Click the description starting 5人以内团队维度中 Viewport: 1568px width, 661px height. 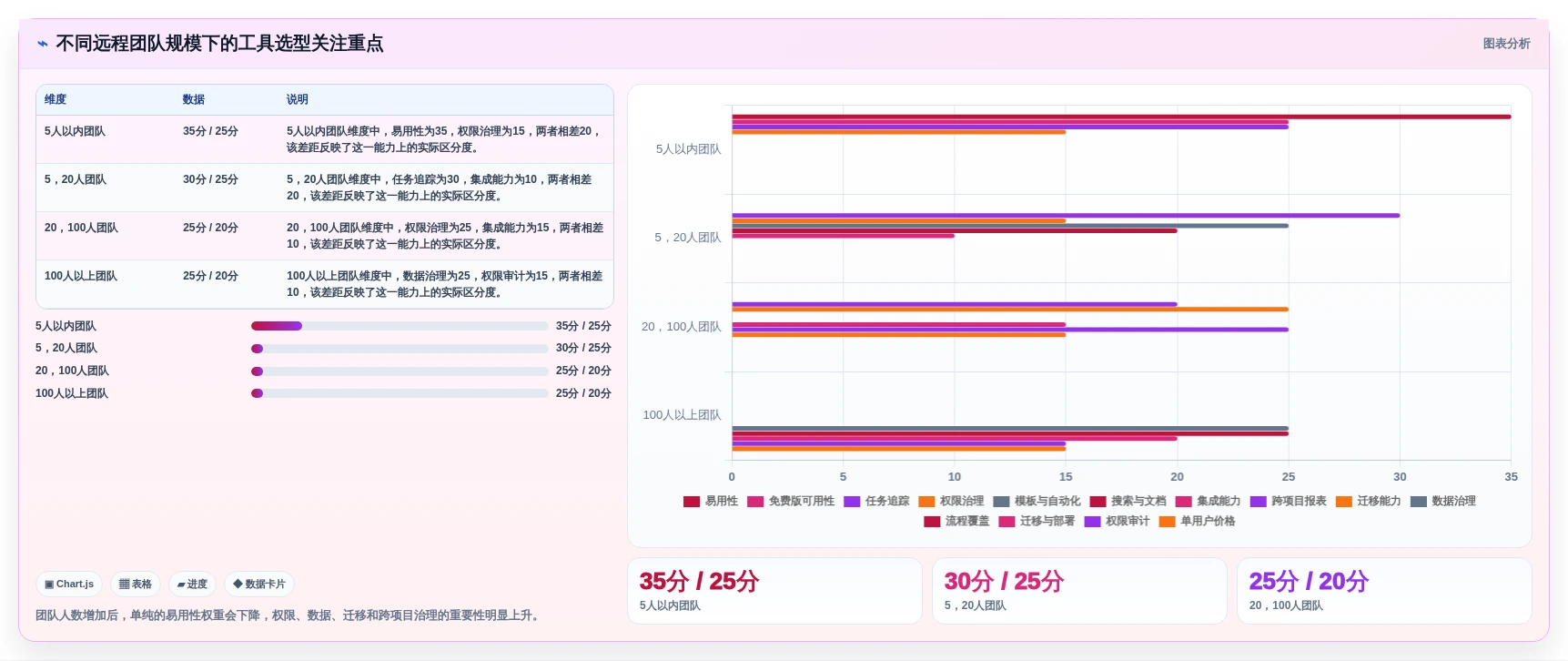(445, 139)
